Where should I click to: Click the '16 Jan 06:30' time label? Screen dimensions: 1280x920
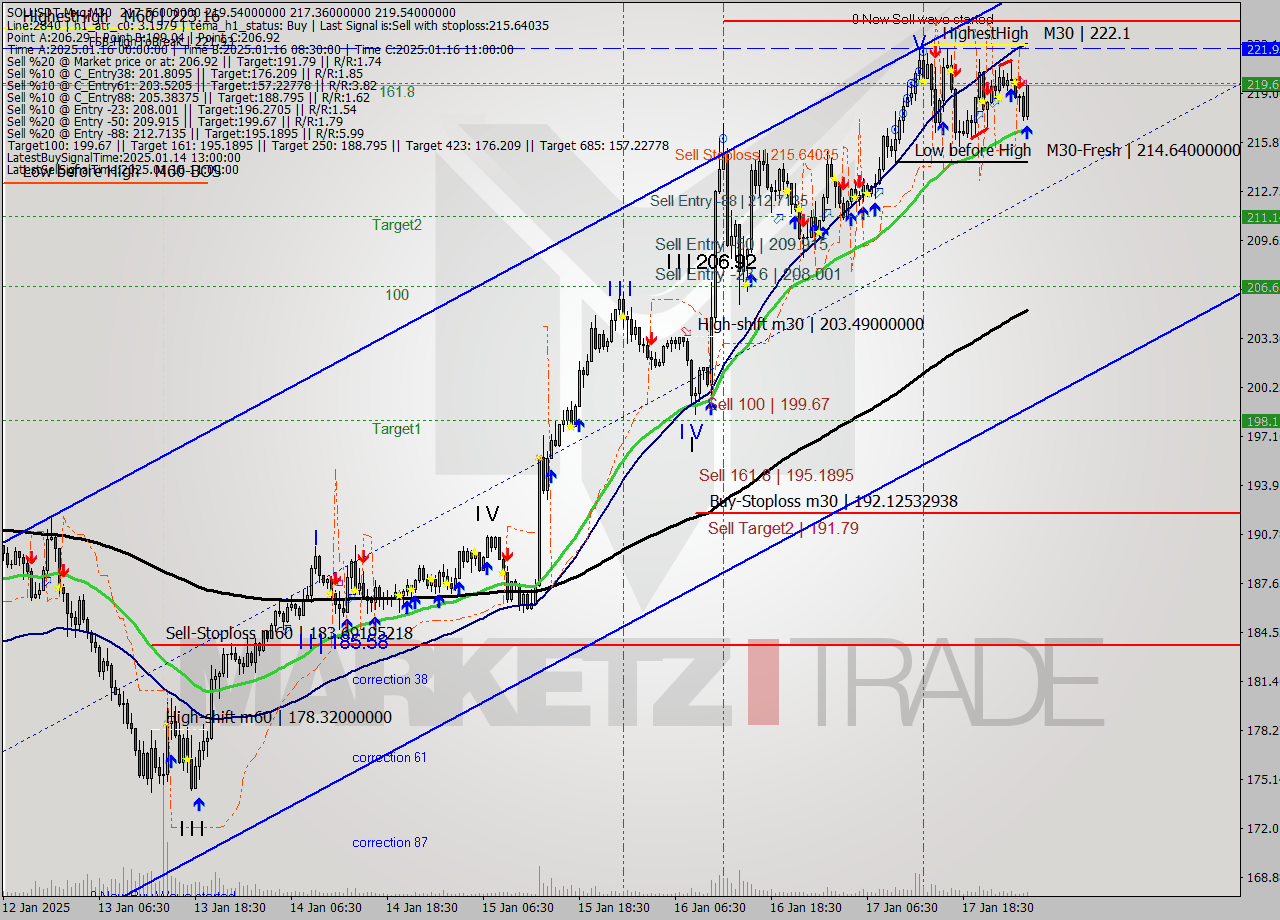[709, 908]
